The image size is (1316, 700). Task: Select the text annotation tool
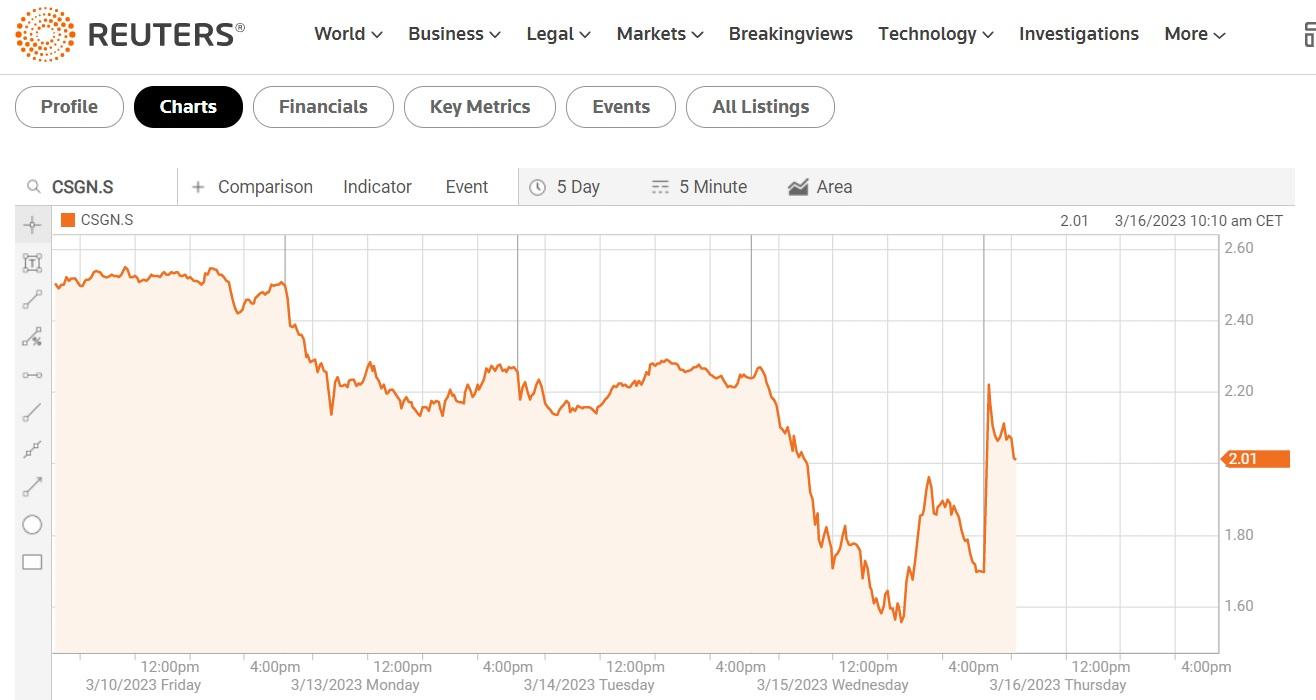click(x=32, y=263)
